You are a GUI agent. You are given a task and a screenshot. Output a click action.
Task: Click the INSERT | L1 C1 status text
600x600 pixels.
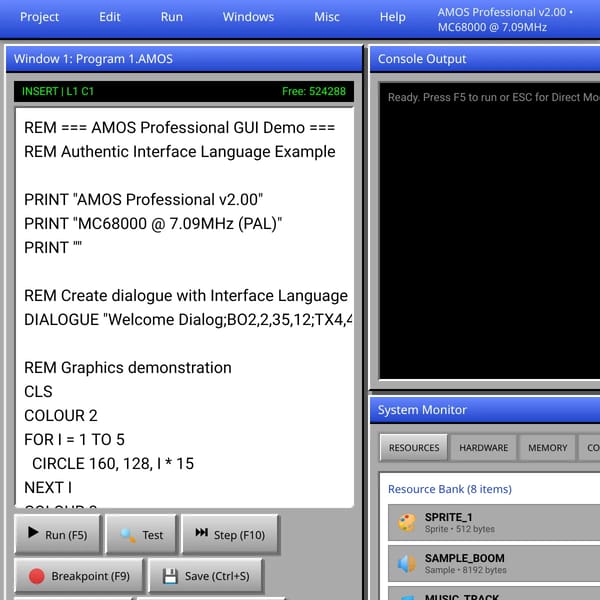point(58,91)
